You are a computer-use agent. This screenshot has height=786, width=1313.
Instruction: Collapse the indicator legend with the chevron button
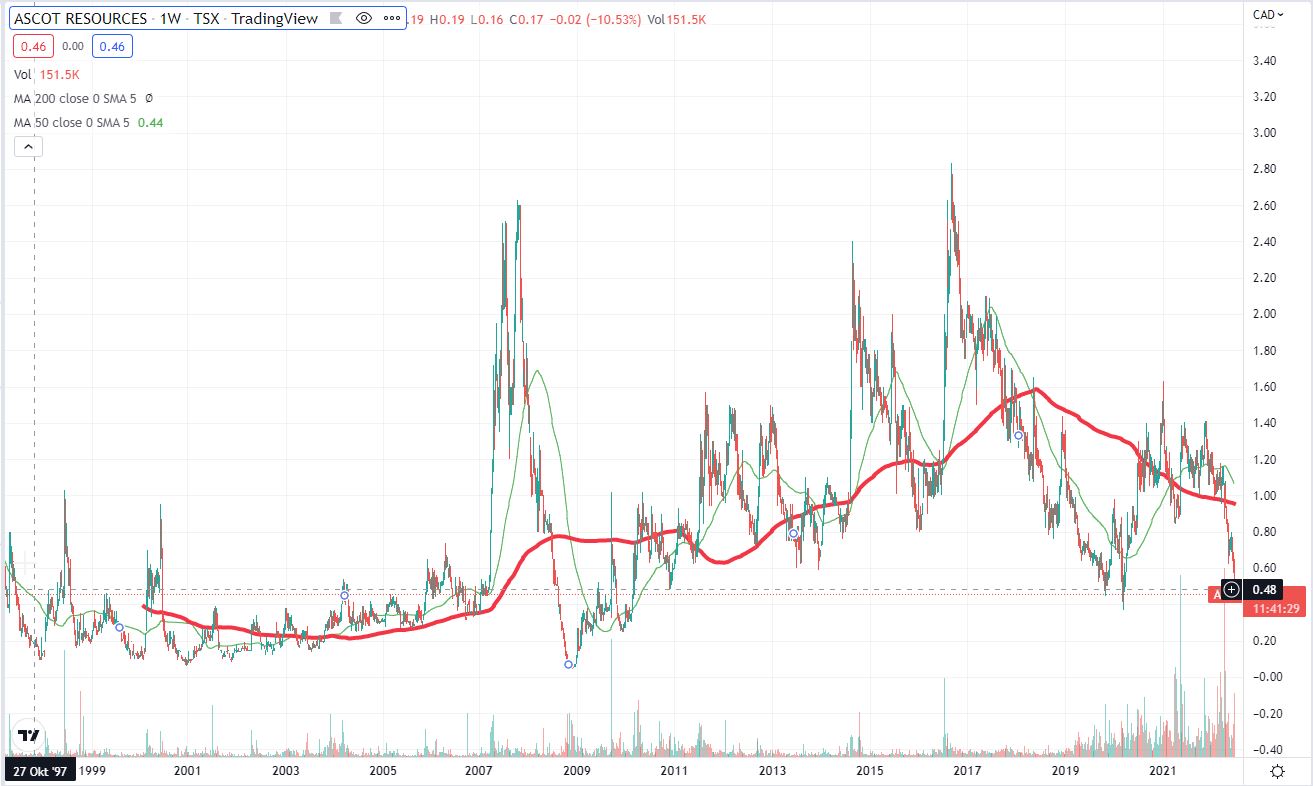click(x=28, y=147)
